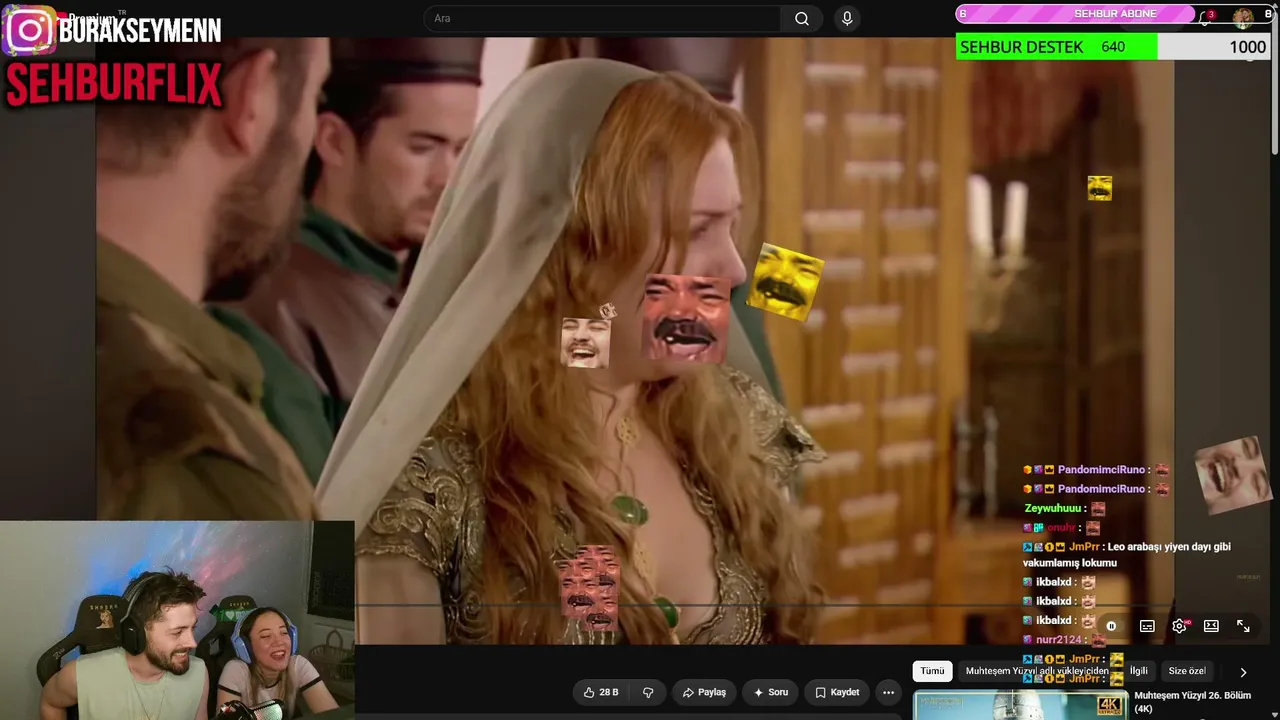Pause the video with the player button
The image size is (1280, 720).
(1111, 626)
